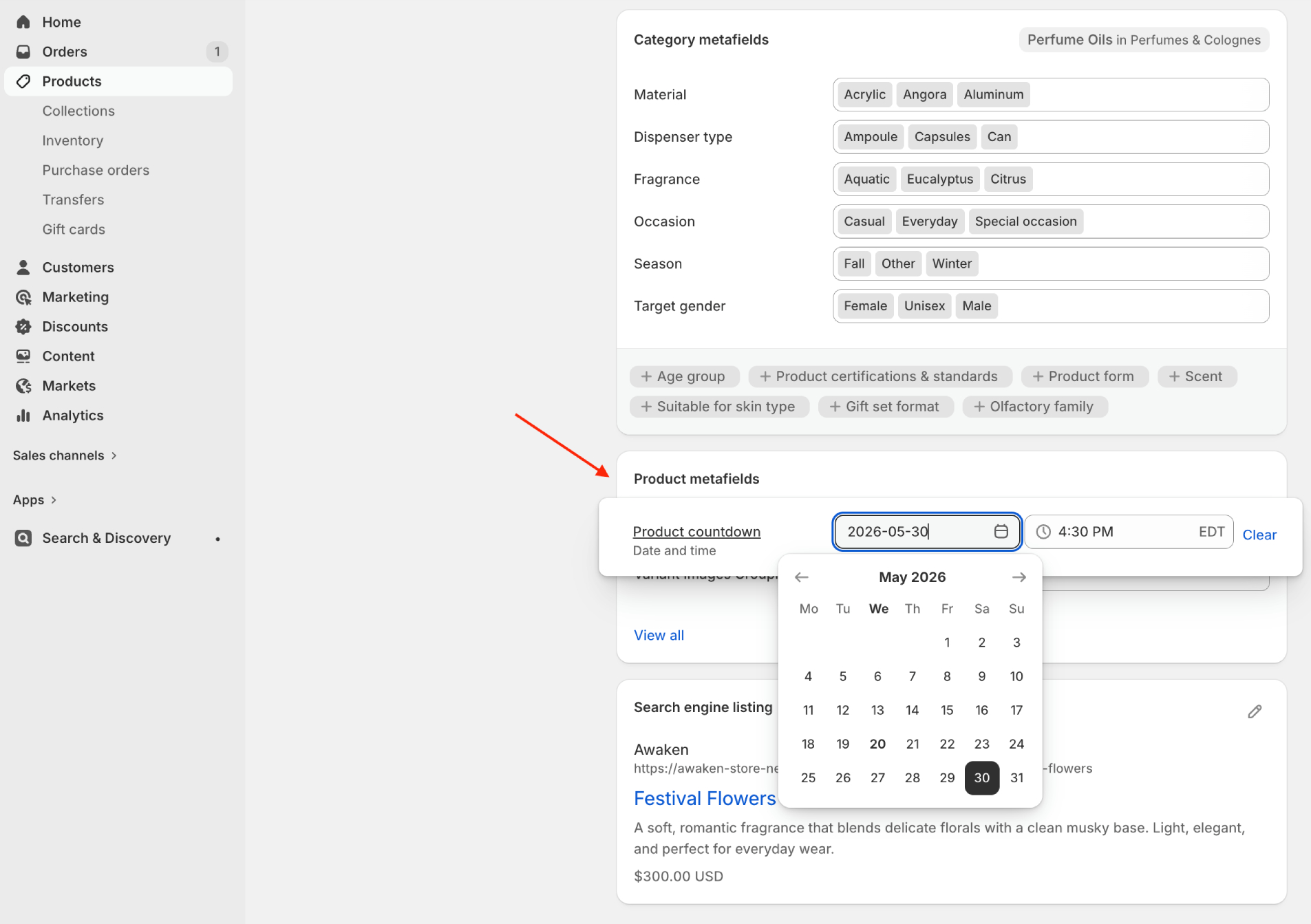This screenshot has height=924, width=1311.
Task: Click the Special occasion tag
Action: [1025, 222]
